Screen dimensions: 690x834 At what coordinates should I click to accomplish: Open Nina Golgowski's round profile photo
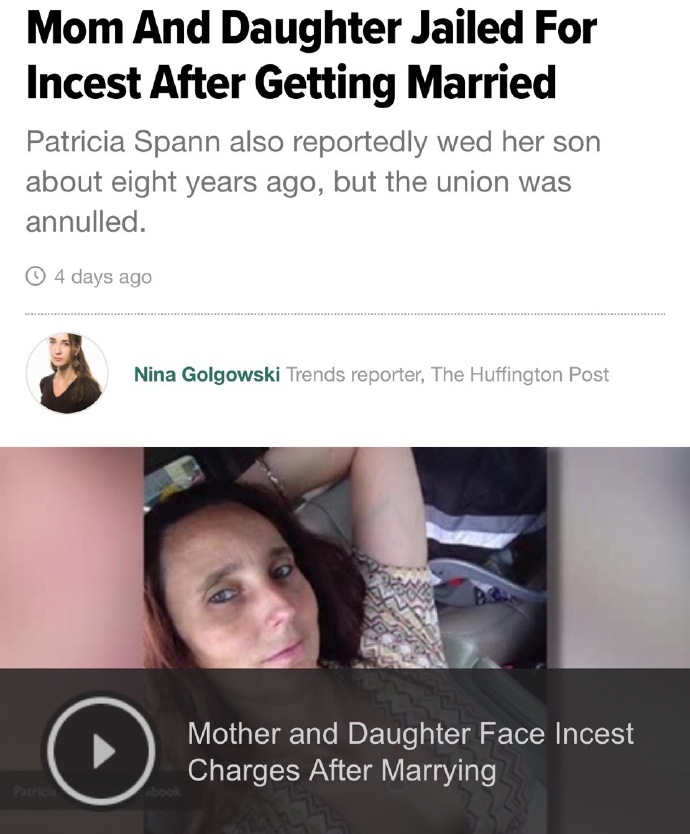tap(67, 373)
